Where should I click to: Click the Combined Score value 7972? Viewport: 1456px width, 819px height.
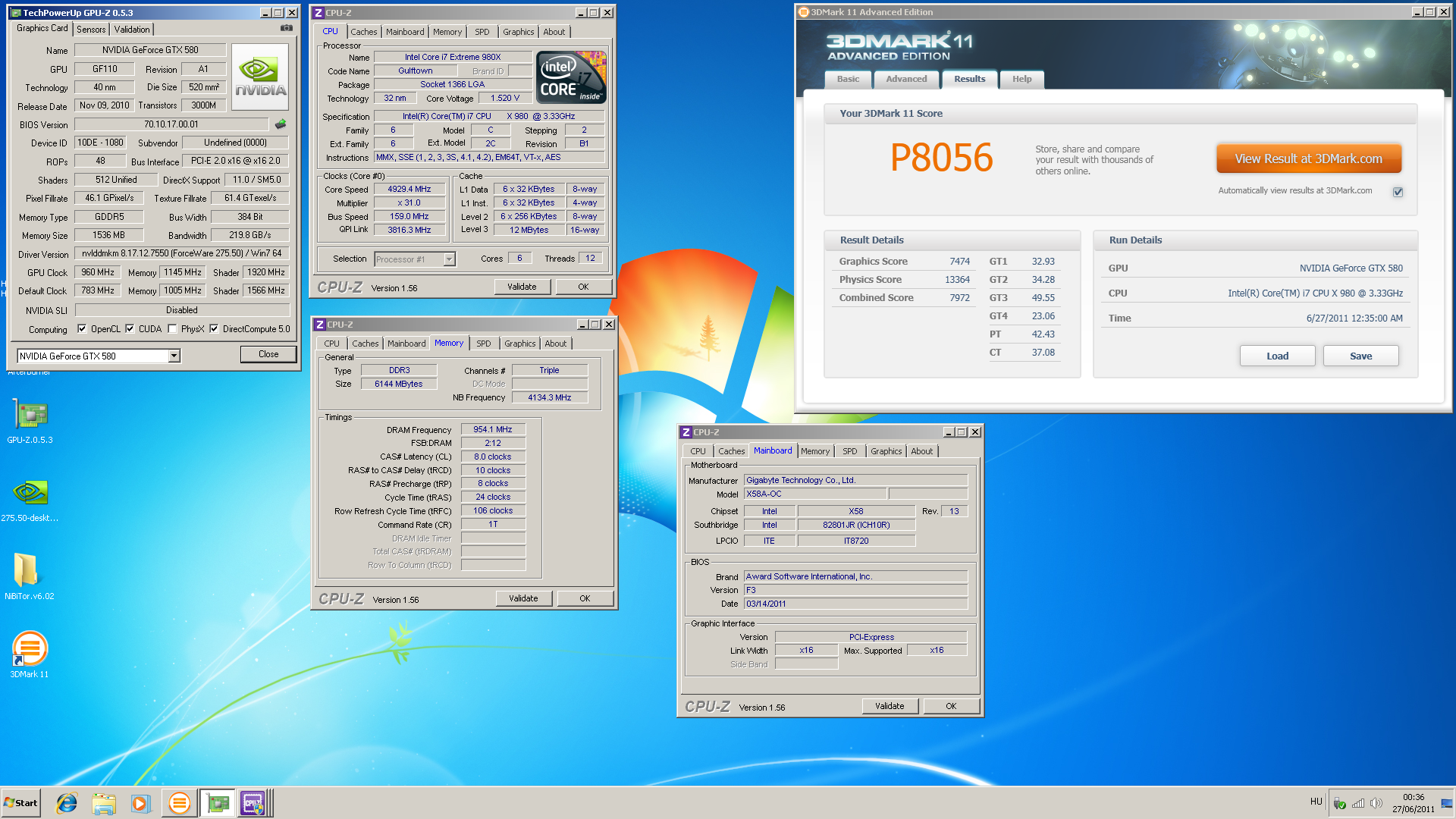point(959,298)
